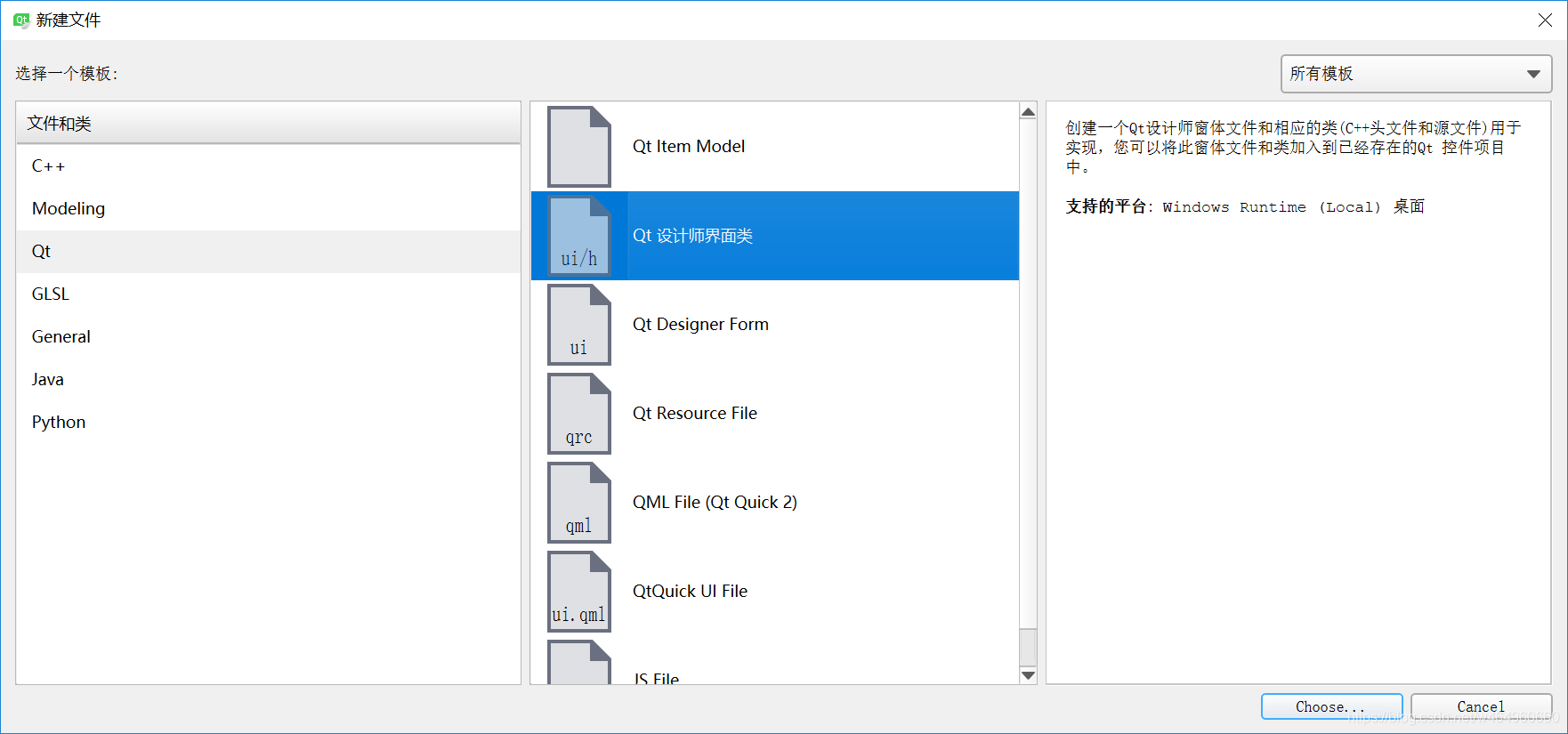The image size is (1568, 734).
Task: Click the 文件和类 column header
Action: click(x=268, y=123)
